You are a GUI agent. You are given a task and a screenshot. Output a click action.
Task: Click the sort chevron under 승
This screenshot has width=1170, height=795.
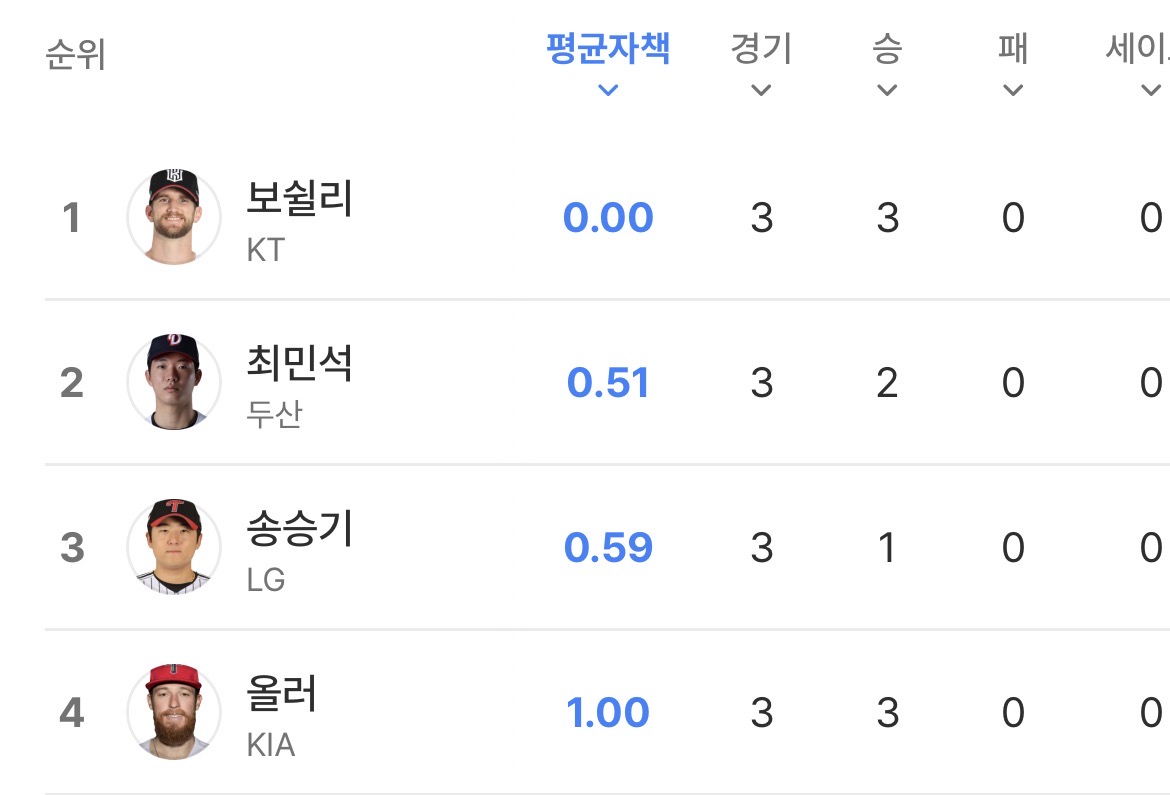(887, 91)
